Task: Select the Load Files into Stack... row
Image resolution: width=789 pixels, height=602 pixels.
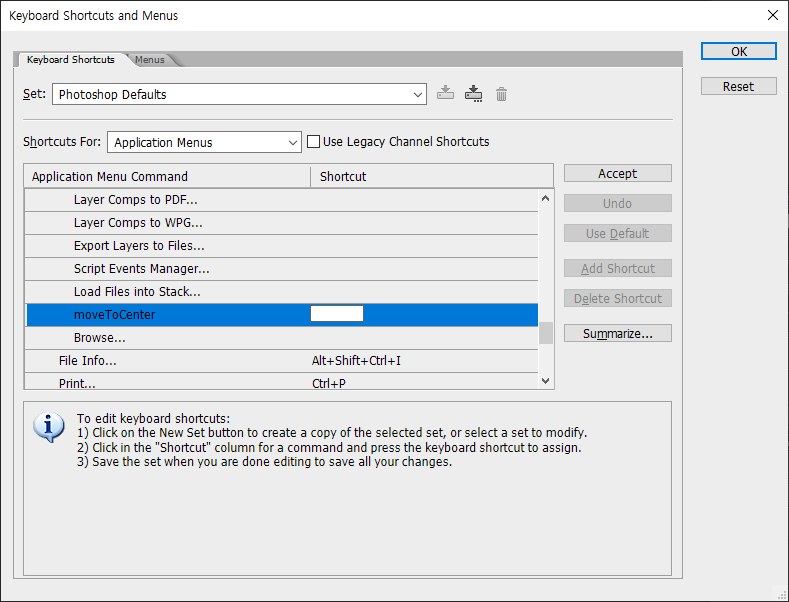Action: pyautogui.click(x=281, y=292)
